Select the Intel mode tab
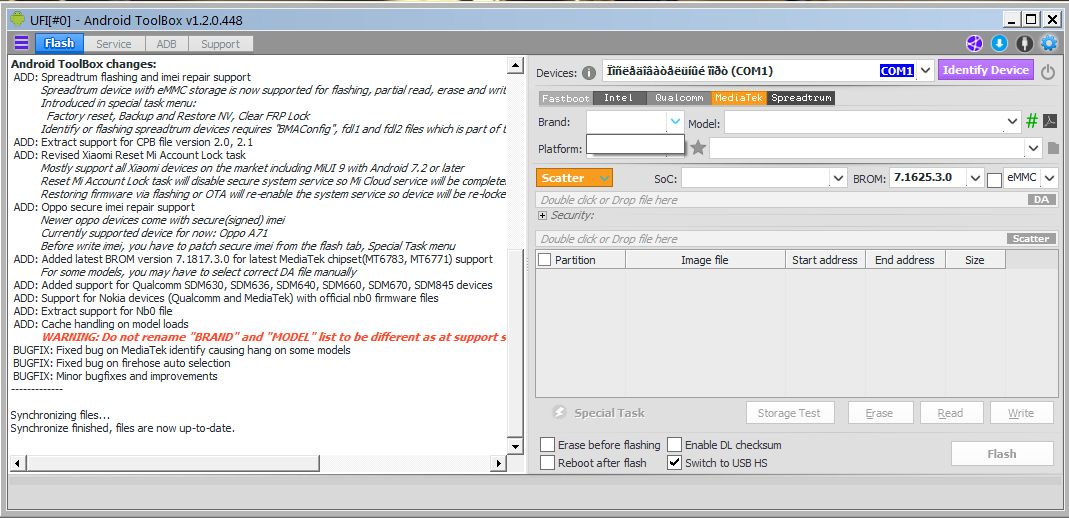Image resolution: width=1069 pixels, height=518 pixels. coord(619,98)
